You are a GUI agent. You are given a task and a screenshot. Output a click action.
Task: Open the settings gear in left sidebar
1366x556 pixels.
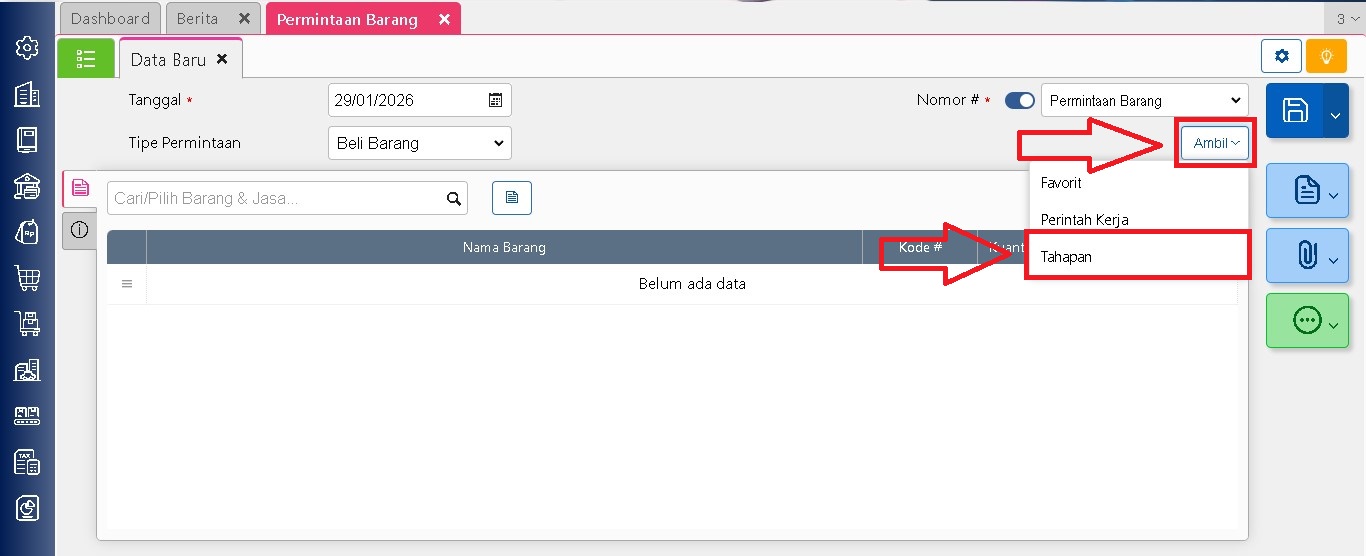[x=27, y=47]
